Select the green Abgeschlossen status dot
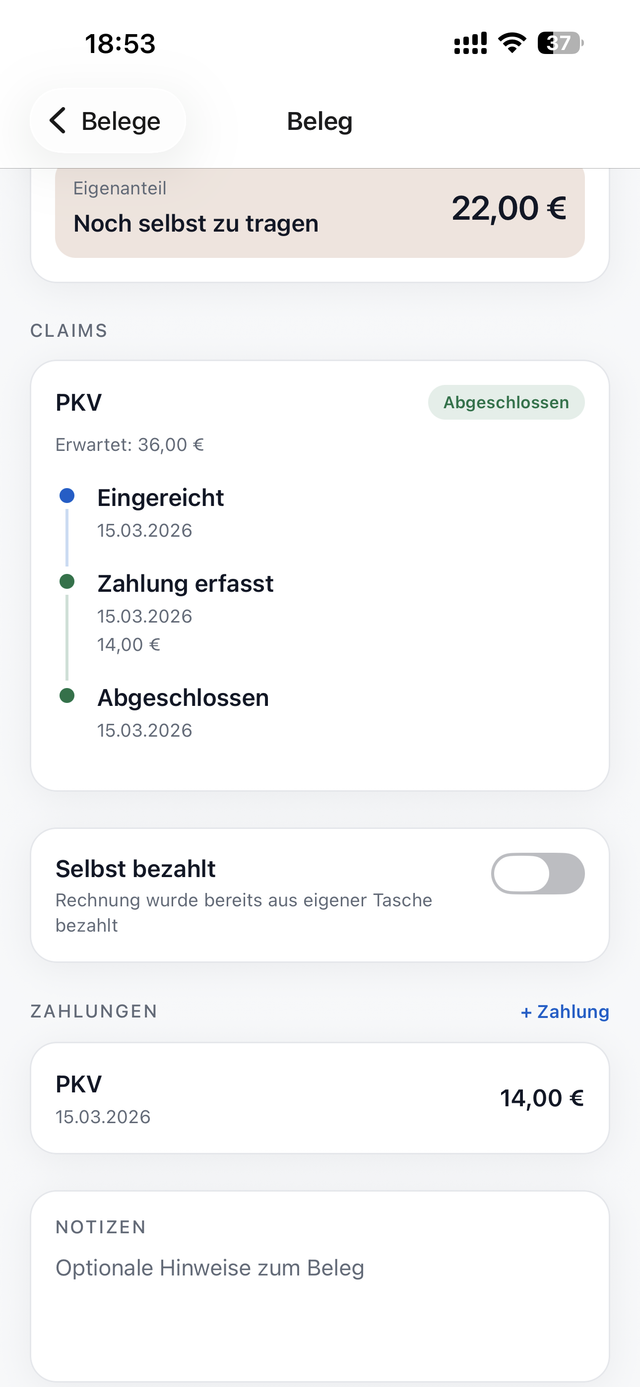640x1387 pixels. [x=66, y=695]
